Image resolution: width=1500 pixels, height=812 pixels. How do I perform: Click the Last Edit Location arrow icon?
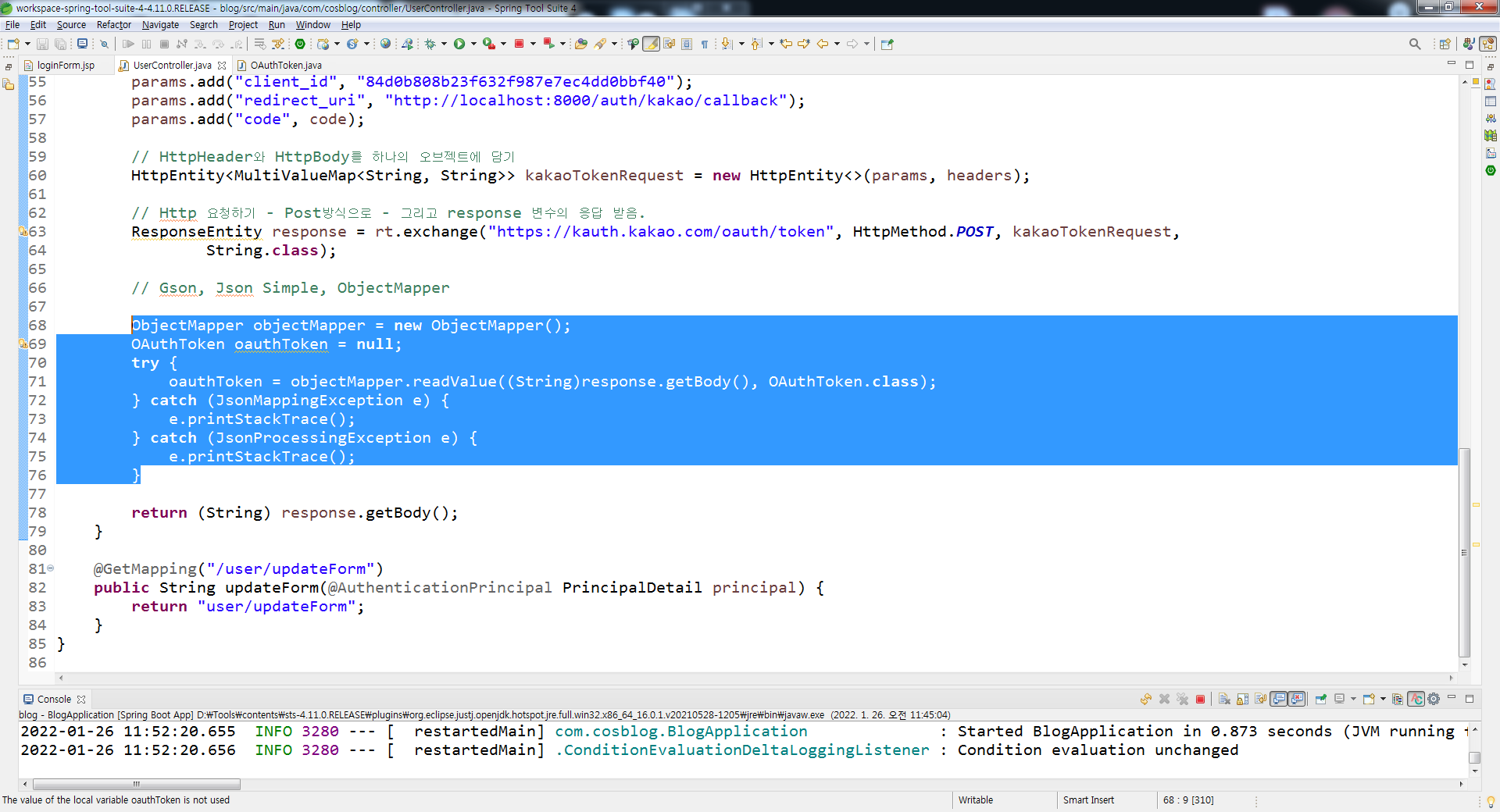(786, 44)
